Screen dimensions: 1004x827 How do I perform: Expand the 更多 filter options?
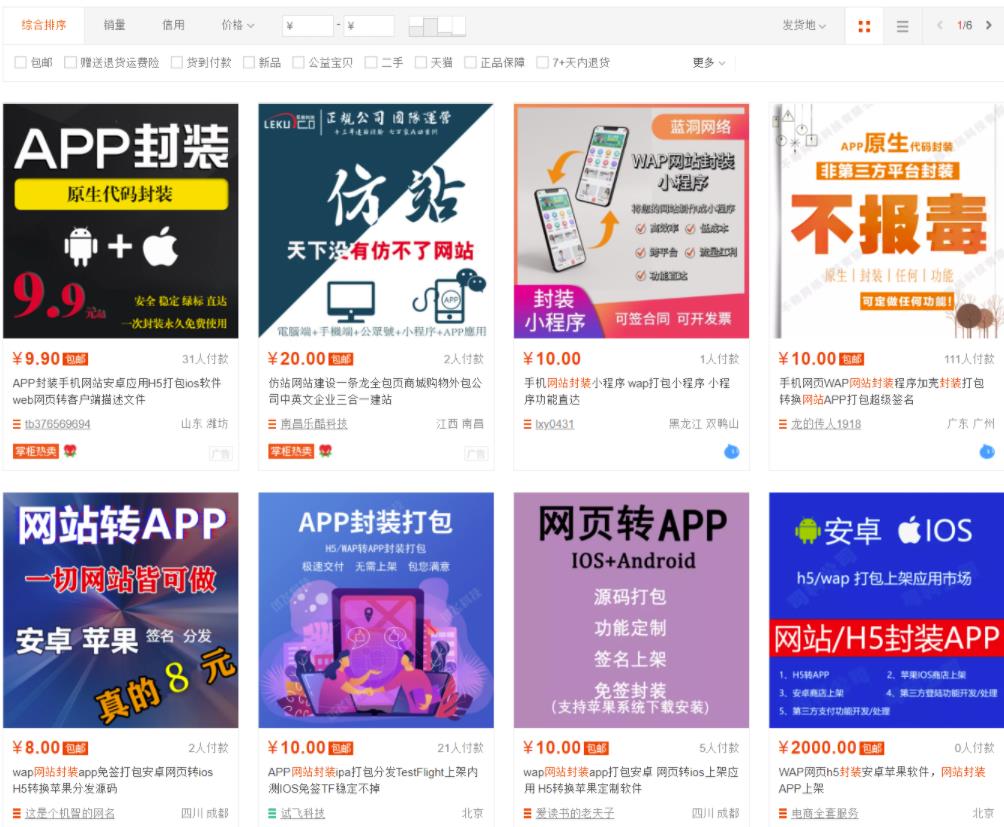(707, 61)
